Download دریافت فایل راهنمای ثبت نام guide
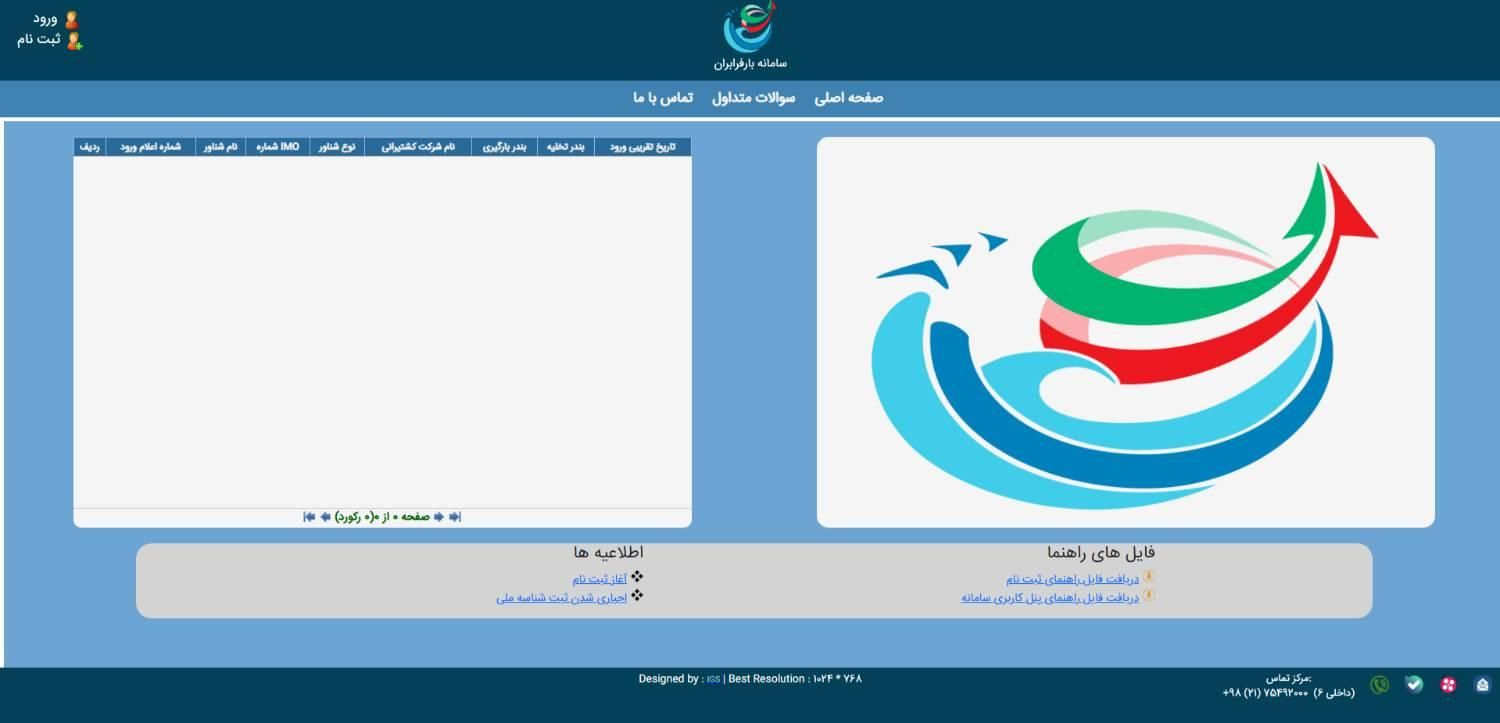1500x723 pixels. pyautogui.click(x=1072, y=579)
